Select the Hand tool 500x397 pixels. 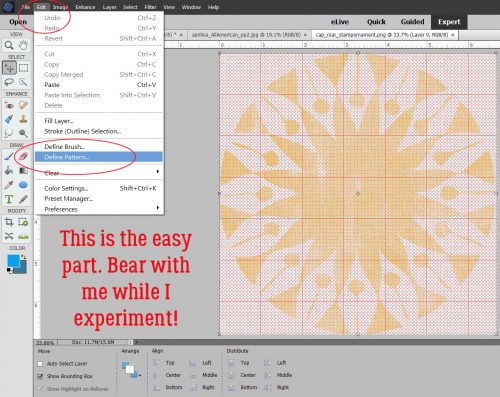coord(23,45)
